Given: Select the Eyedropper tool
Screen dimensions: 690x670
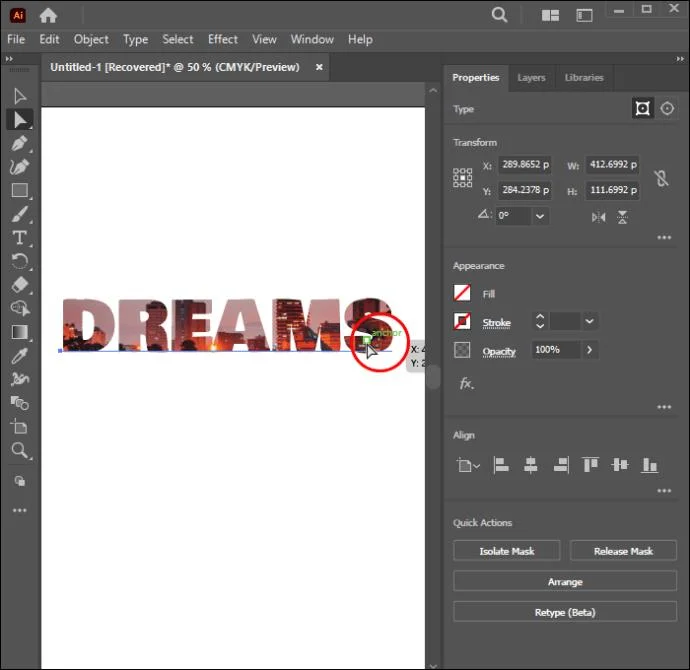Looking at the screenshot, I should (19, 356).
